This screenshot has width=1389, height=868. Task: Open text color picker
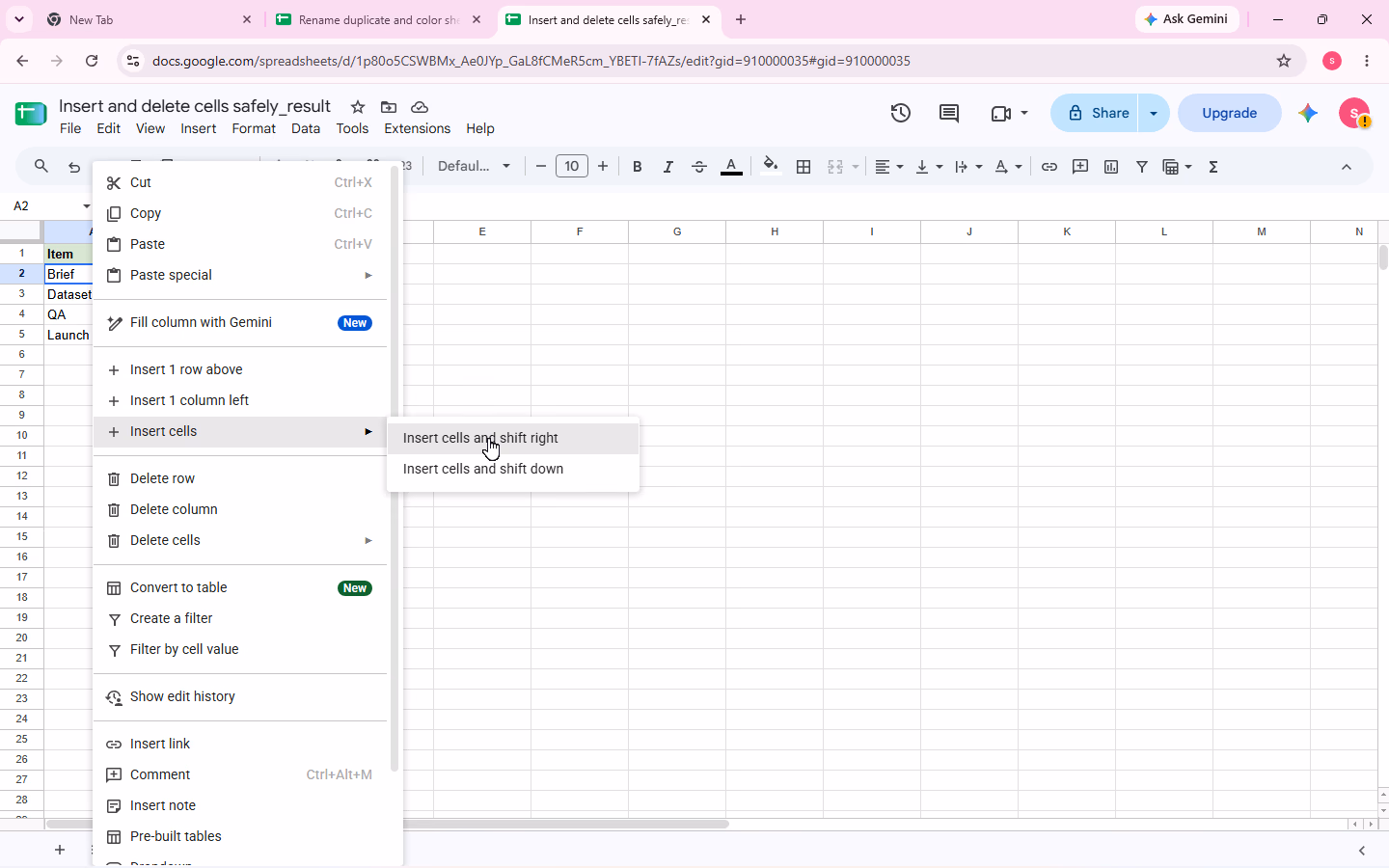pos(731,167)
